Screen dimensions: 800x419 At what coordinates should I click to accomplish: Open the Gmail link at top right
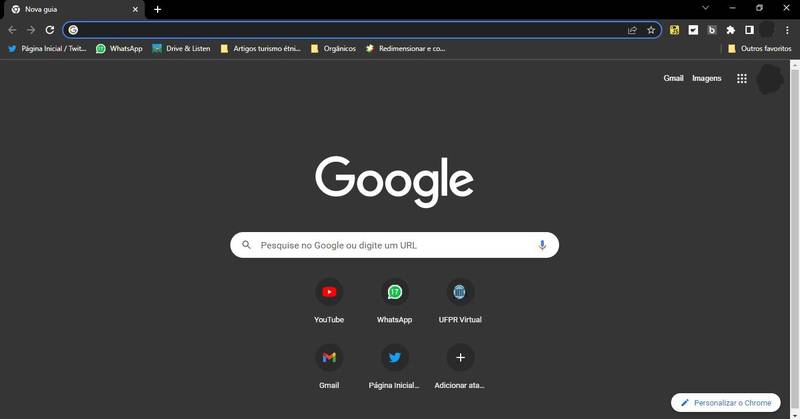point(673,78)
